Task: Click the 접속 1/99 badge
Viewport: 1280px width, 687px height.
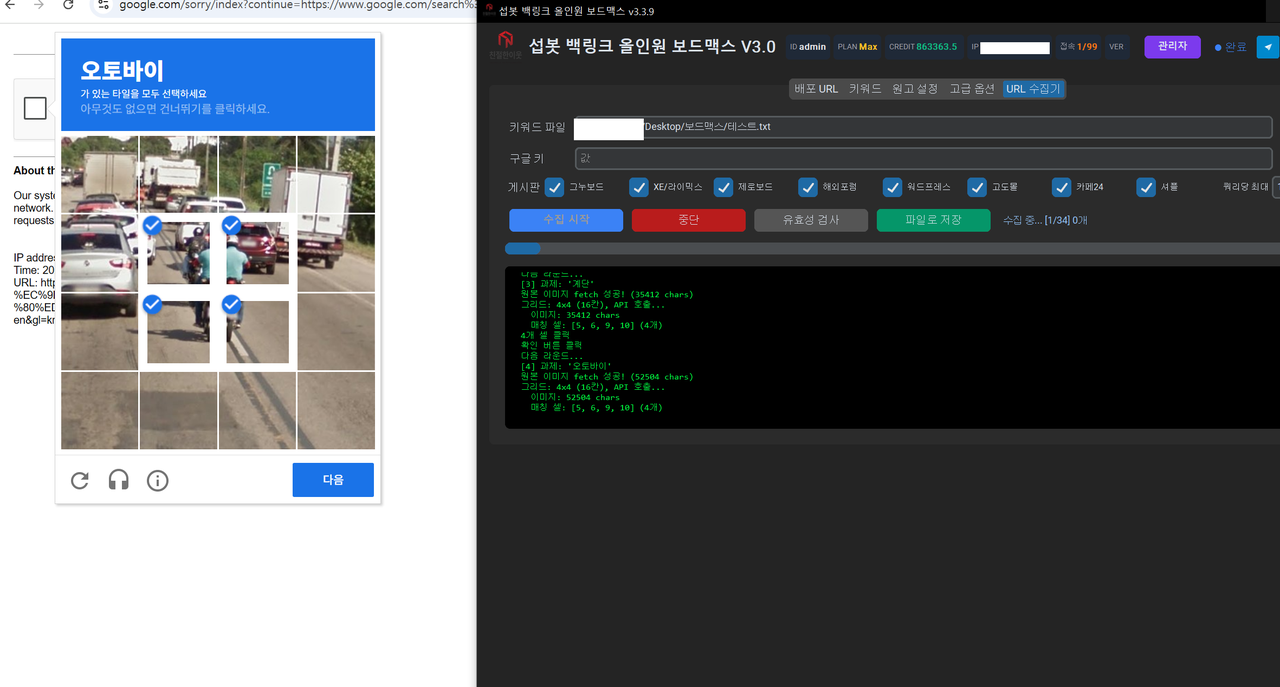Action: click(1078, 47)
